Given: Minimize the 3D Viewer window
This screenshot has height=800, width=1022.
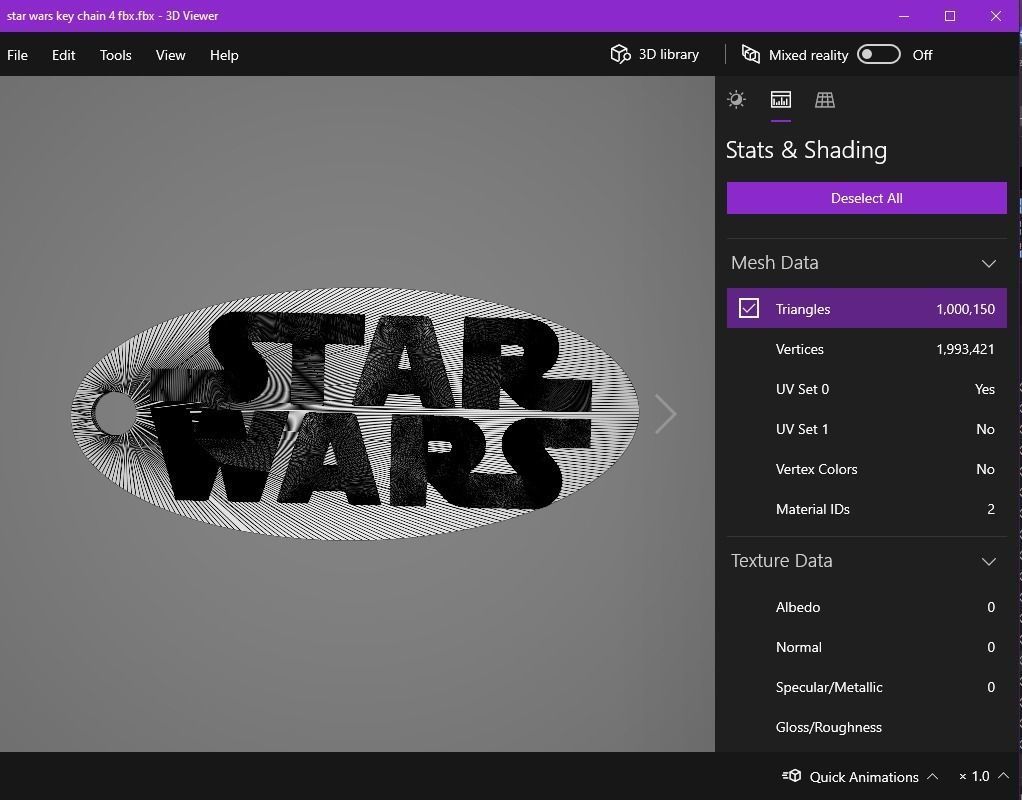Looking at the screenshot, I should pos(903,16).
